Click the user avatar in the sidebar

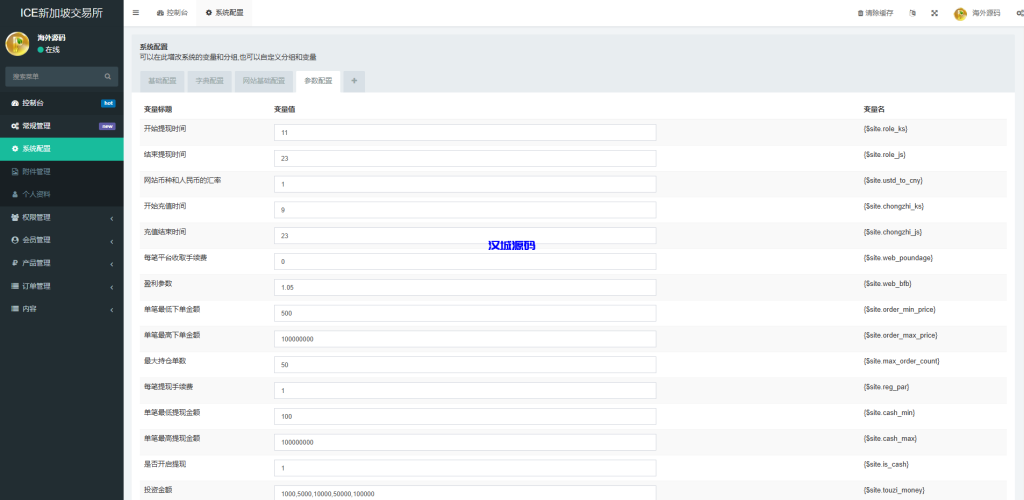tap(17, 43)
